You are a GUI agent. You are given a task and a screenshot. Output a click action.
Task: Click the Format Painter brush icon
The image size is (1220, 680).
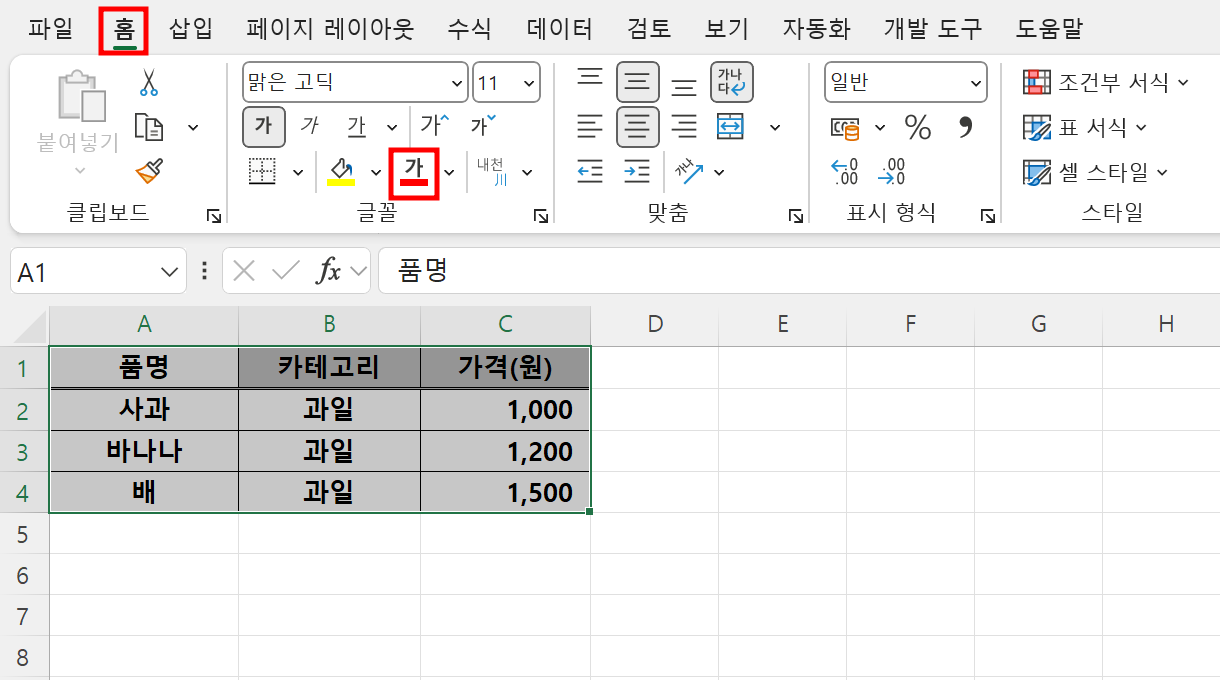pyautogui.click(x=149, y=172)
